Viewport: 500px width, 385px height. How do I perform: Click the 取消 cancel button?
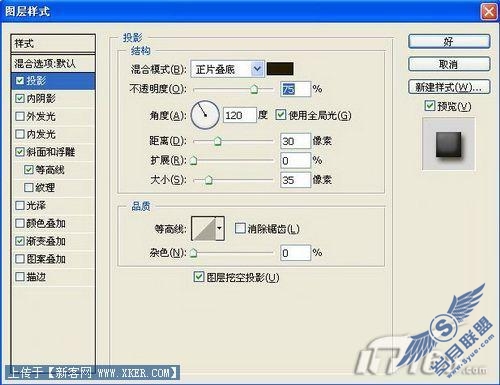point(449,64)
